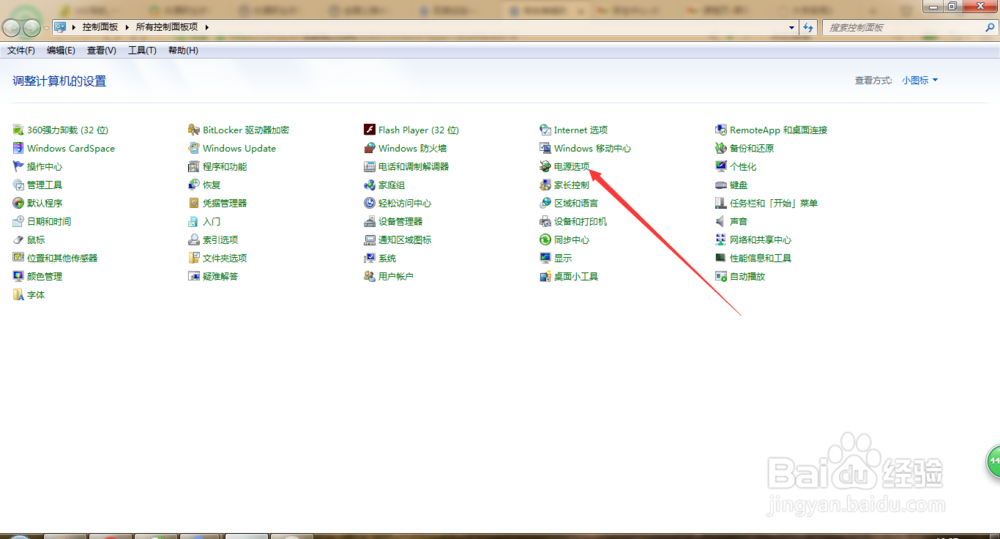Image resolution: width=1000 pixels, height=539 pixels.
Task: Open the 帮助(H) menu
Action: [183, 50]
